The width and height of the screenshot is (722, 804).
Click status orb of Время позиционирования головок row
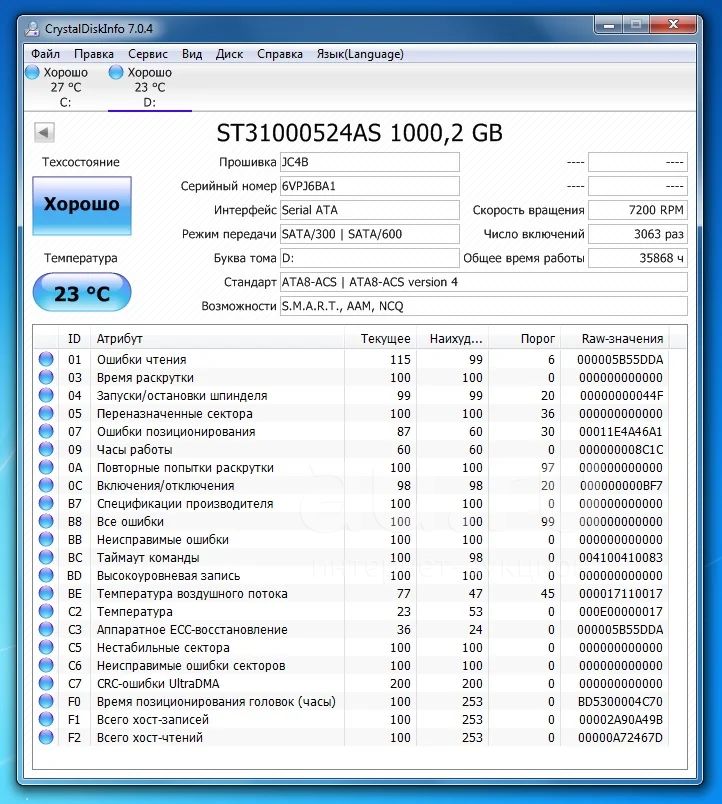pos(46,700)
